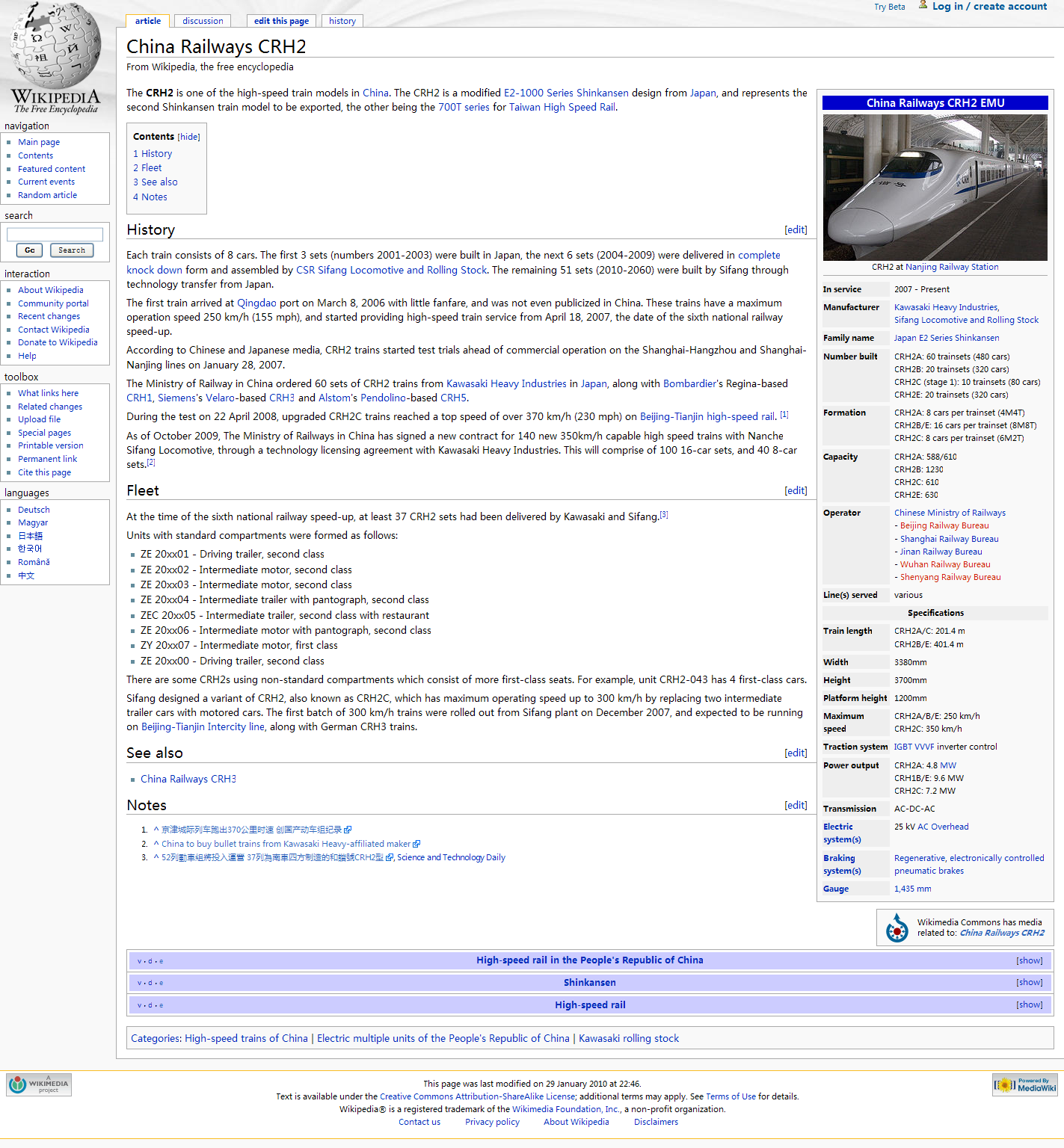Edit the Fleet section
Image resolution: width=1064 pixels, height=1148 pixels.
(x=796, y=490)
